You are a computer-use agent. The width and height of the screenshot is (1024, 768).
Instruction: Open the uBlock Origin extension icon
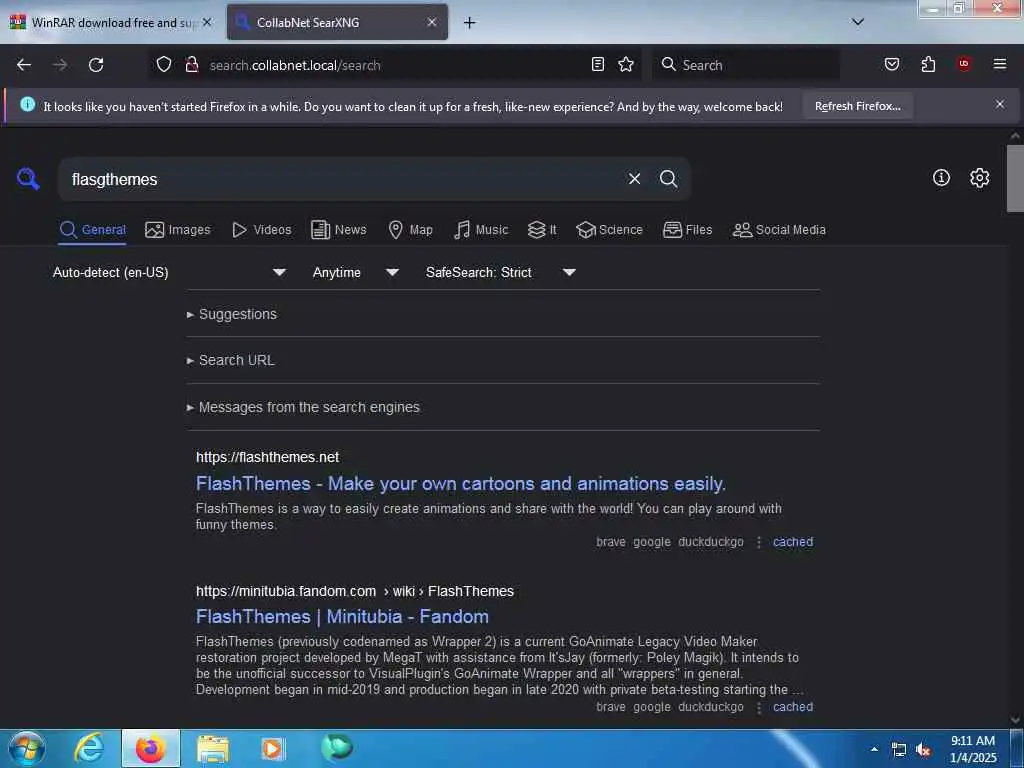tap(964, 64)
